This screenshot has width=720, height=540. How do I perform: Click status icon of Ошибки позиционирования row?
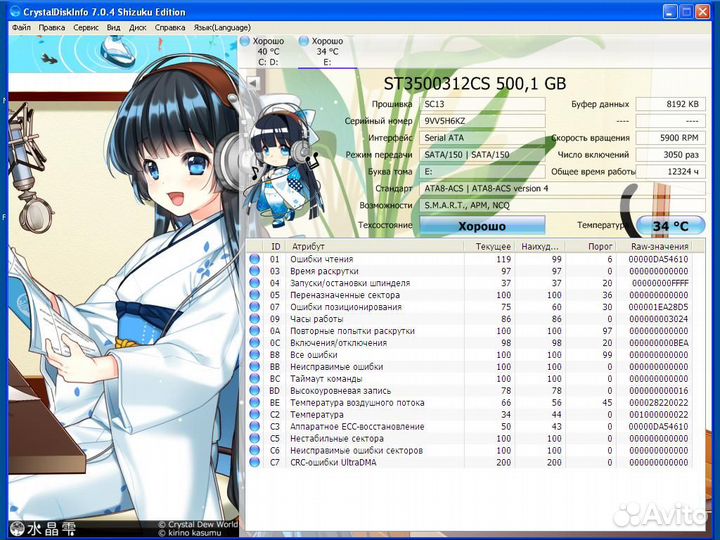(254, 307)
